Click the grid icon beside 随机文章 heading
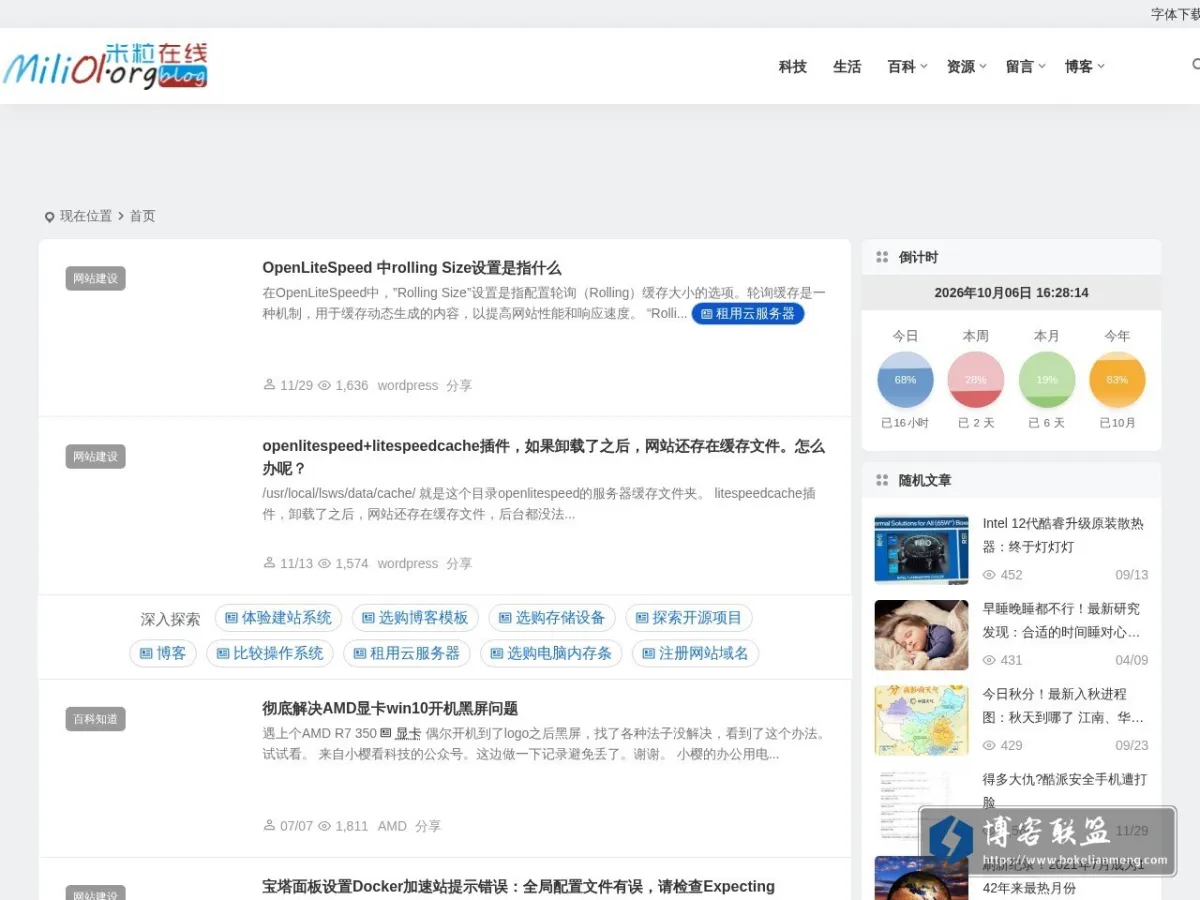Viewport: 1200px width, 900px height. 882,480
